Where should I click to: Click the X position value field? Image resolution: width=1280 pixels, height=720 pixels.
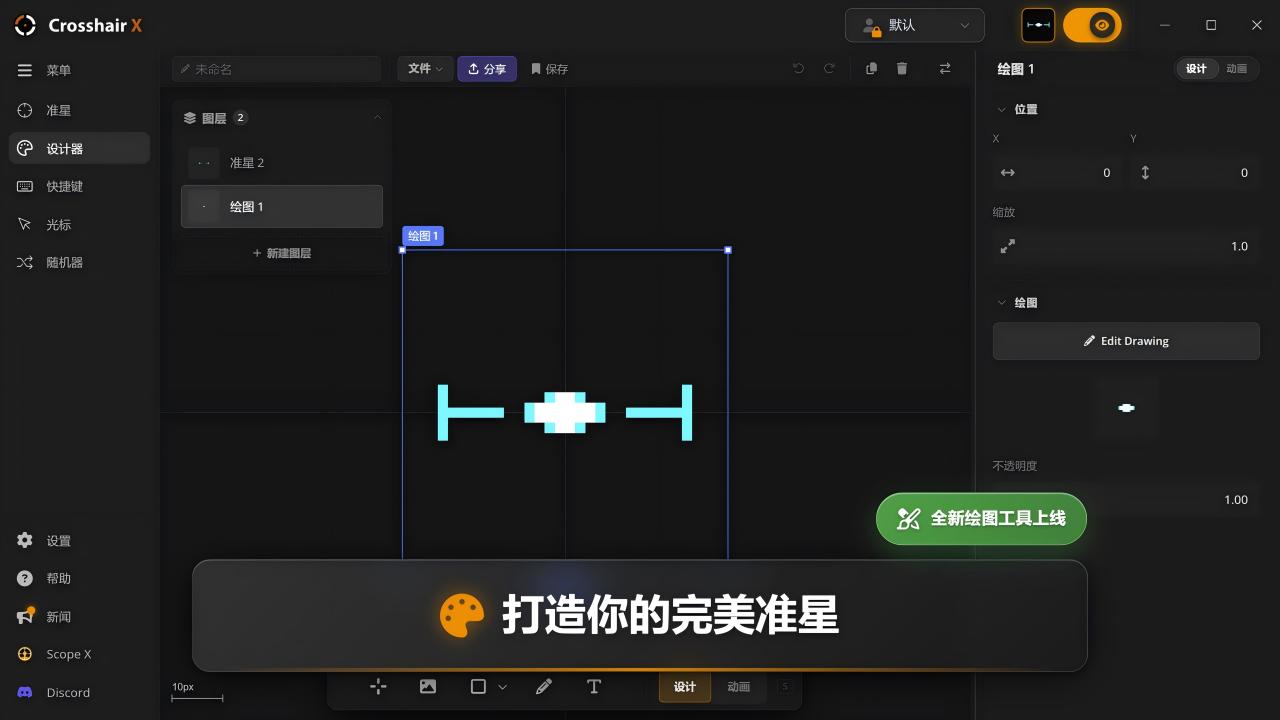click(1058, 173)
